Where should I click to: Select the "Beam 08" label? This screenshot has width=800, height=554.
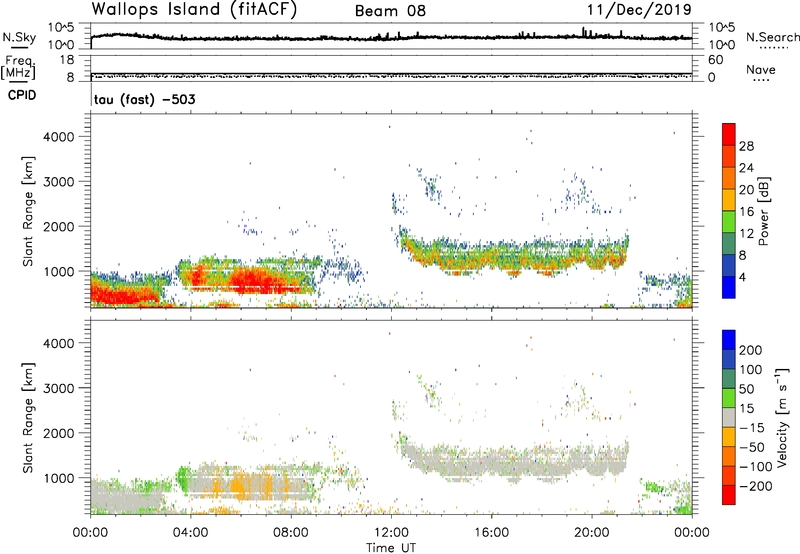(x=390, y=11)
